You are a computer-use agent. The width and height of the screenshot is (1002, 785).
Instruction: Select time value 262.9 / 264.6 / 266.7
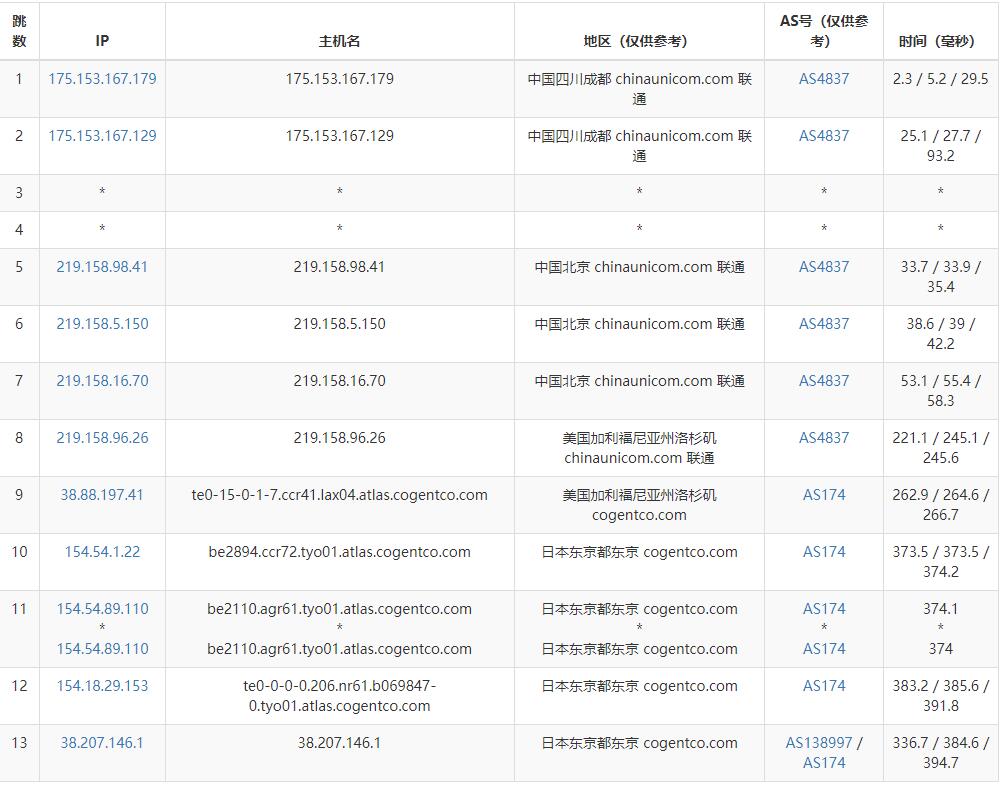coord(940,504)
